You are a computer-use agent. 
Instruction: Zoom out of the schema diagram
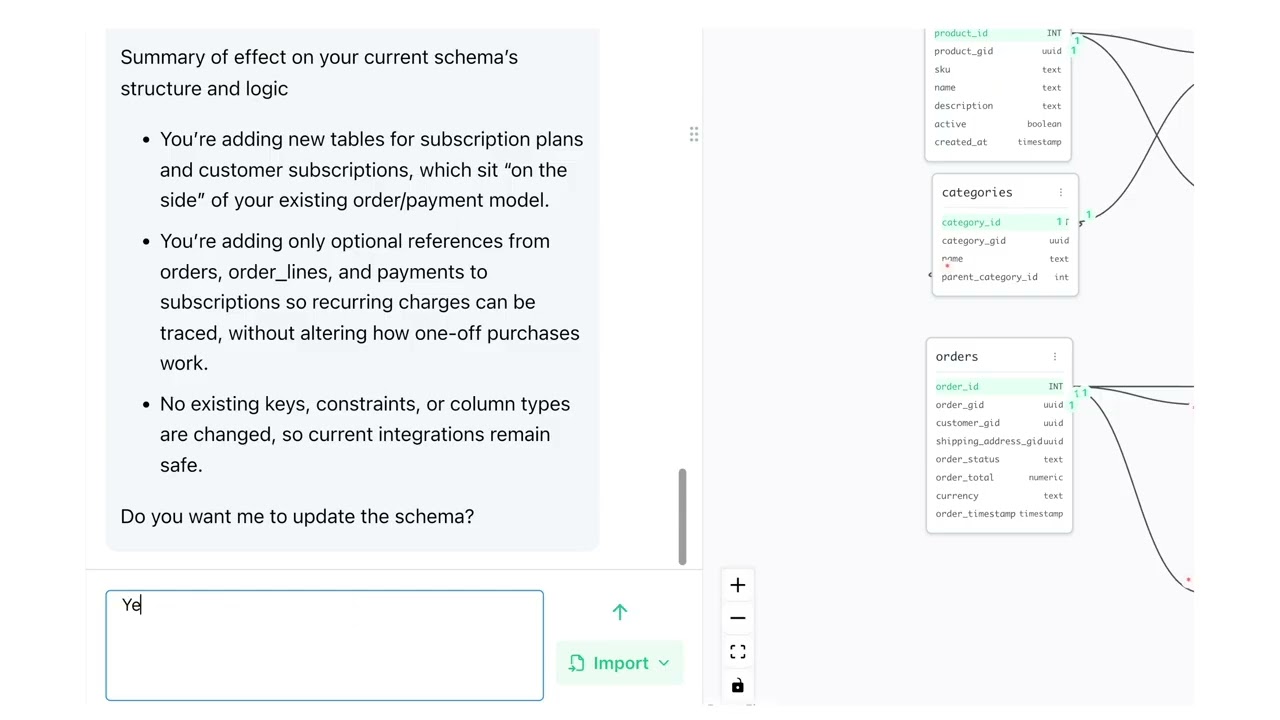738,618
